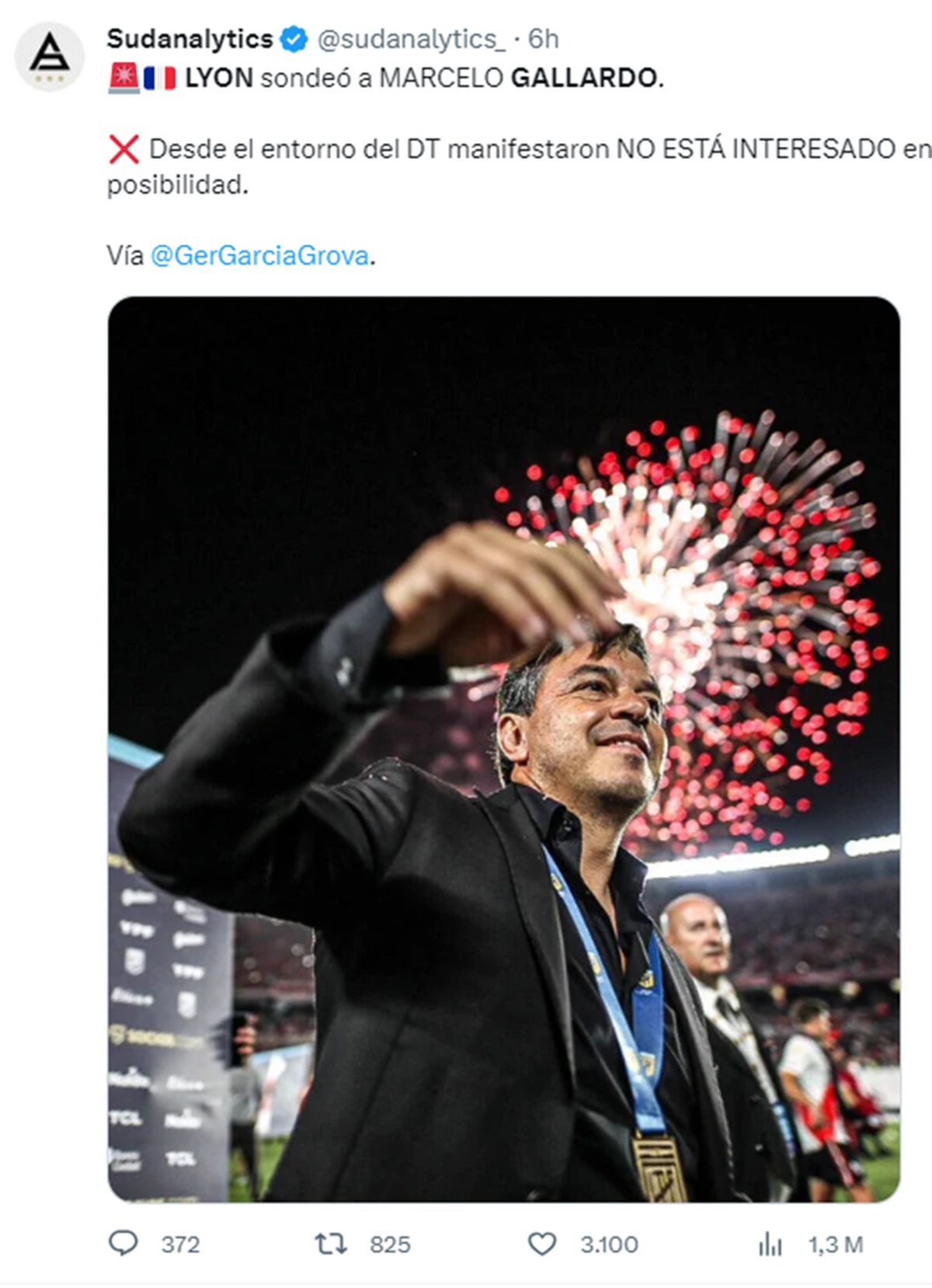
Task: Click the red siren emoji
Action: click(123, 78)
